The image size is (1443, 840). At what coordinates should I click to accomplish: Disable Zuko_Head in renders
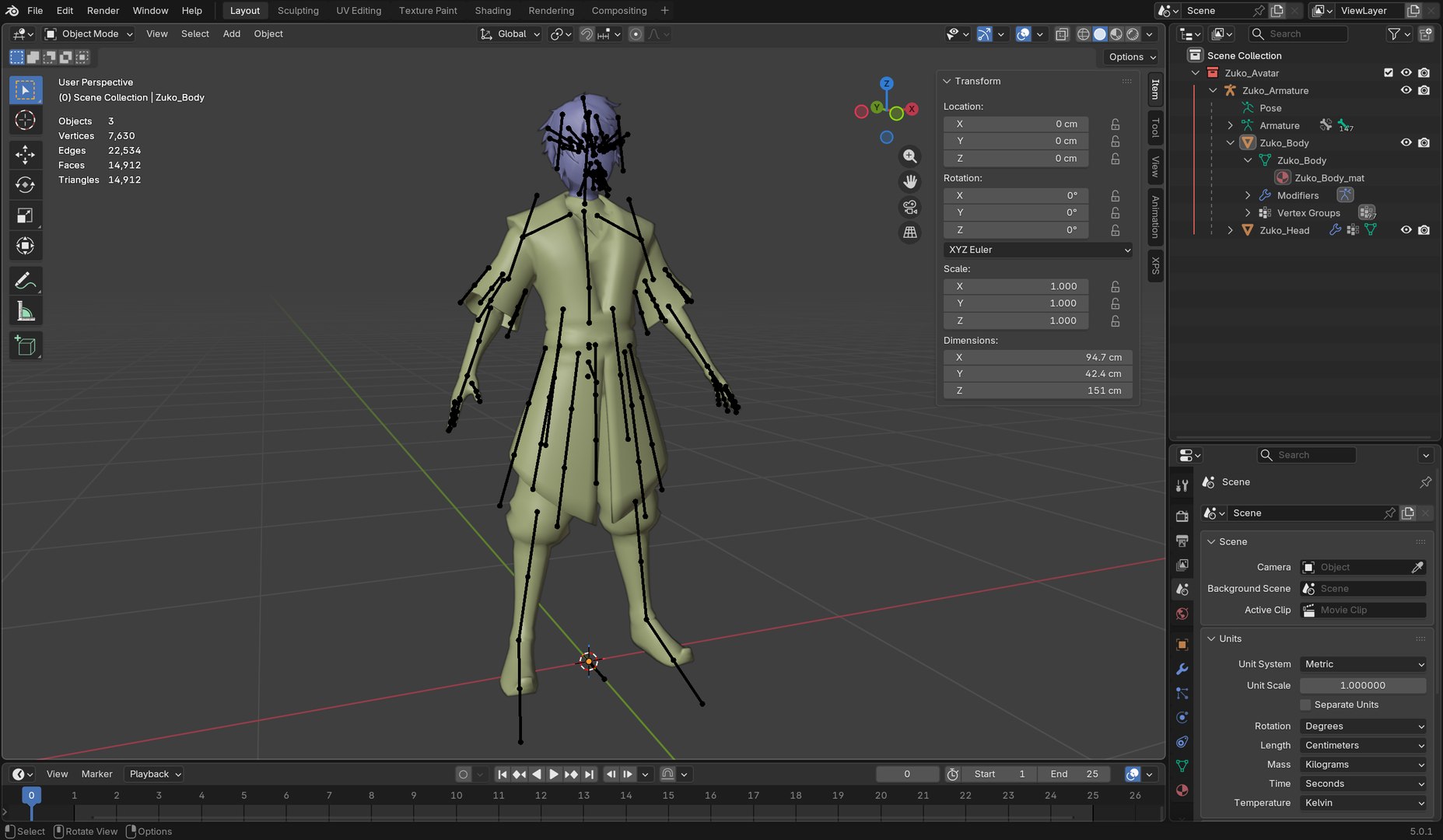click(1424, 230)
